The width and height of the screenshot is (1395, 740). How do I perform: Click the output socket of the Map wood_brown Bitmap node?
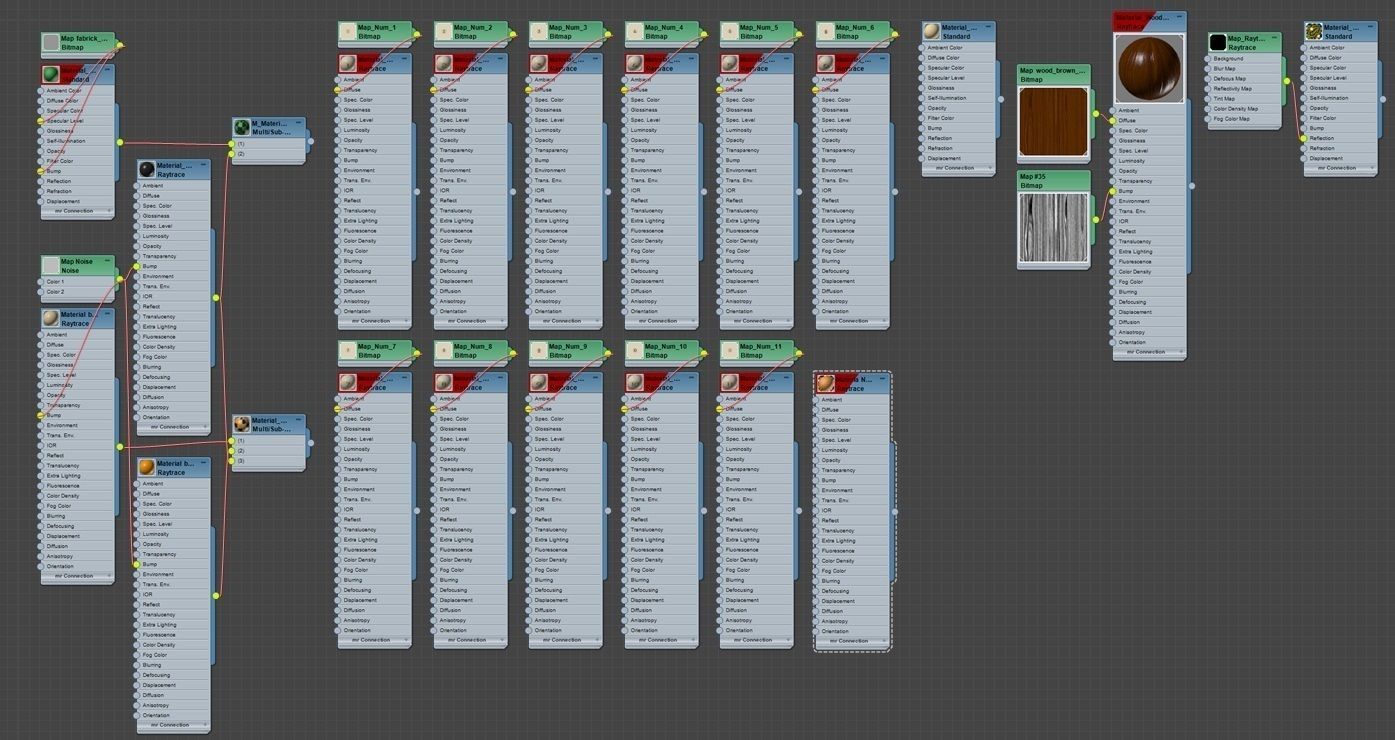click(1096, 113)
